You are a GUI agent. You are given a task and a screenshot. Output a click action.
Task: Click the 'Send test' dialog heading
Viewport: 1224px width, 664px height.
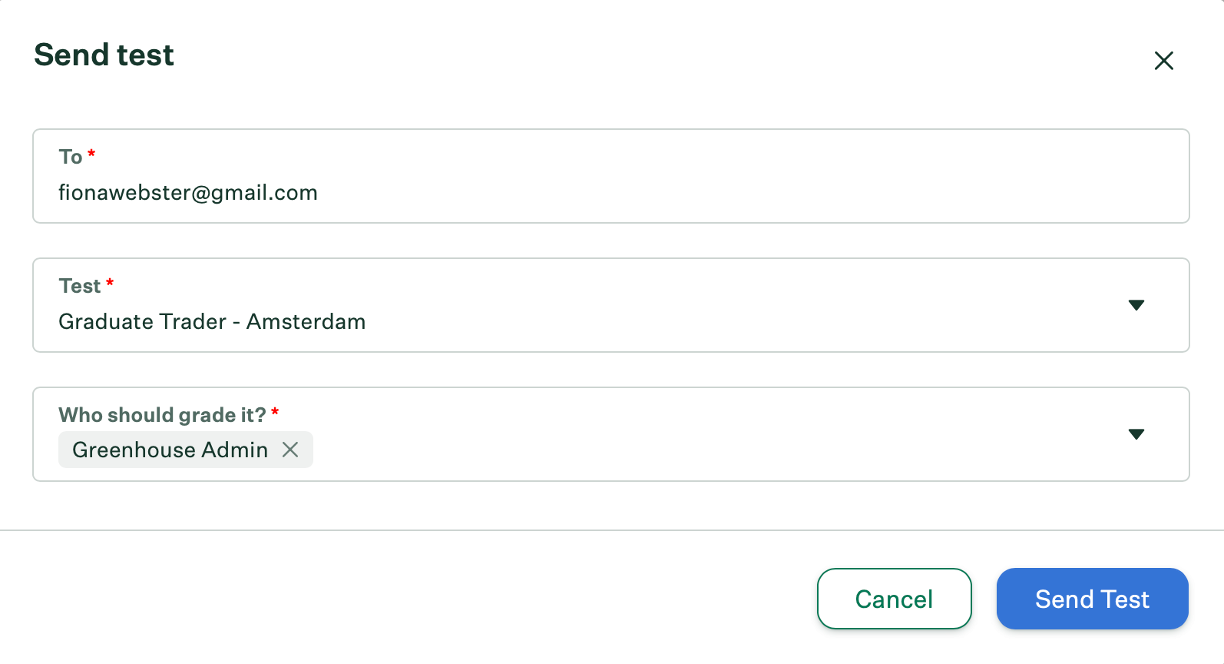104,55
